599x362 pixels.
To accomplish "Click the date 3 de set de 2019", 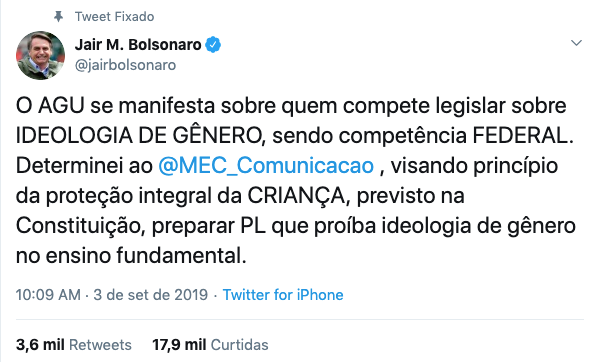I will [151, 295].
